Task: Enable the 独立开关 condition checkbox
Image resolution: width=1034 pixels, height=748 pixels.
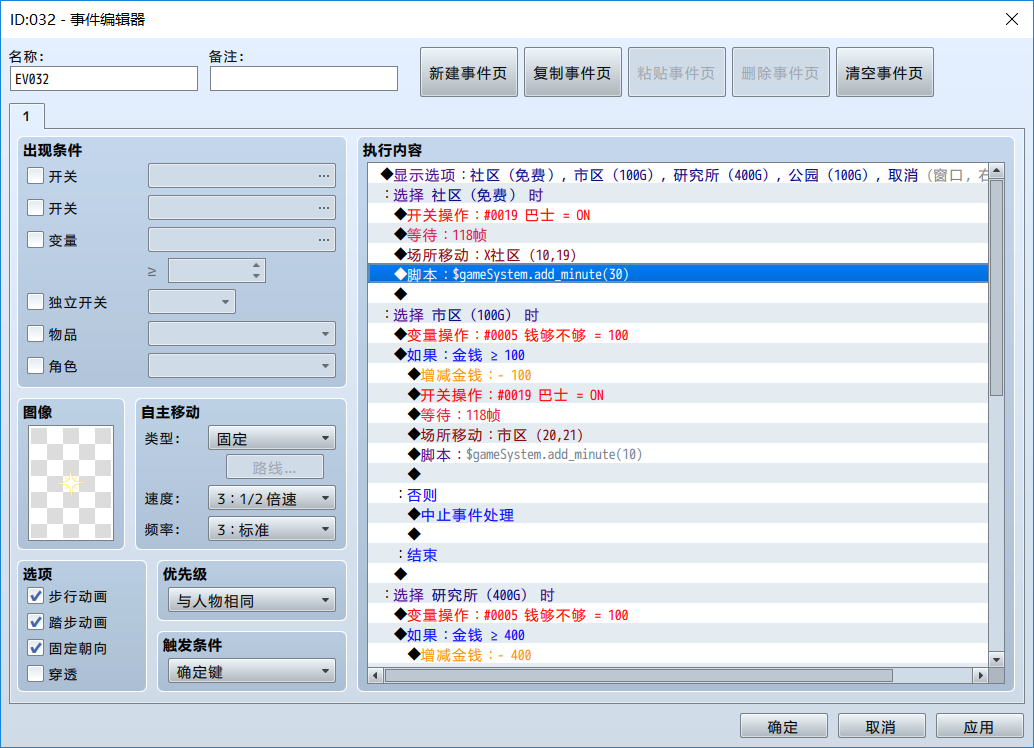Action: [x=36, y=302]
